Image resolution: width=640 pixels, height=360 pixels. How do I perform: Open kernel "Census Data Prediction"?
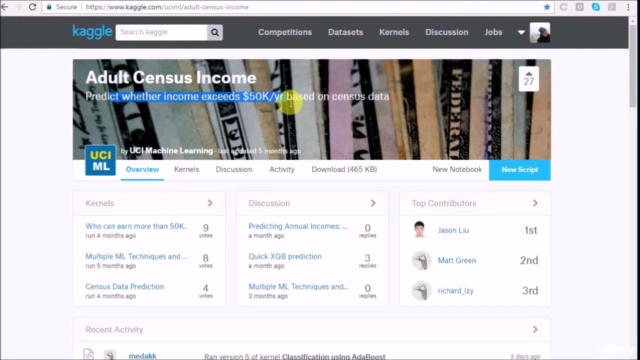(124, 287)
